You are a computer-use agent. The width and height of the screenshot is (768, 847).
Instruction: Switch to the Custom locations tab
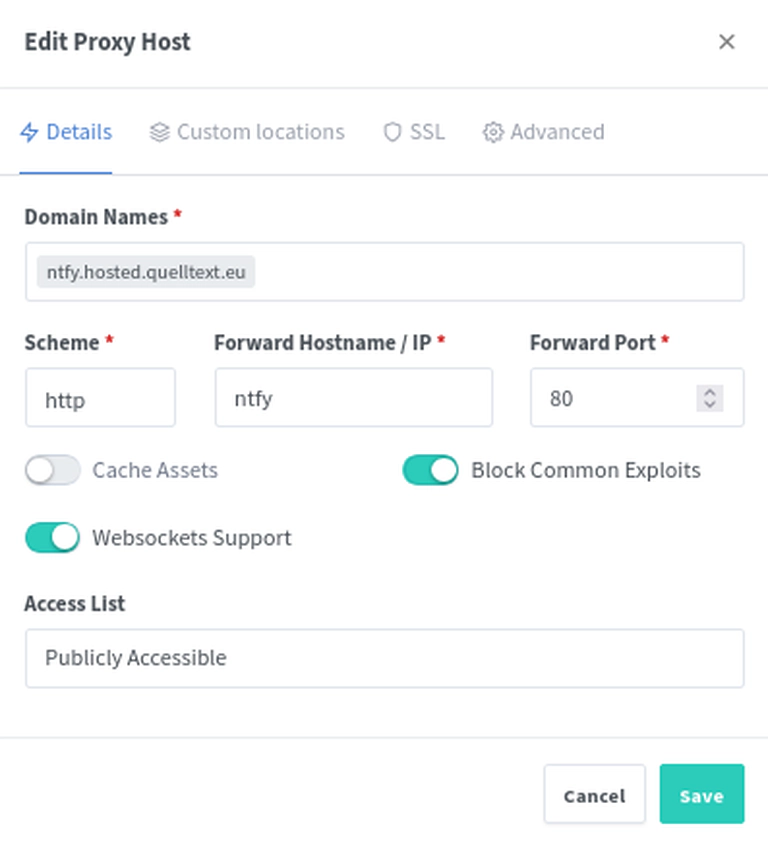[x=247, y=132]
